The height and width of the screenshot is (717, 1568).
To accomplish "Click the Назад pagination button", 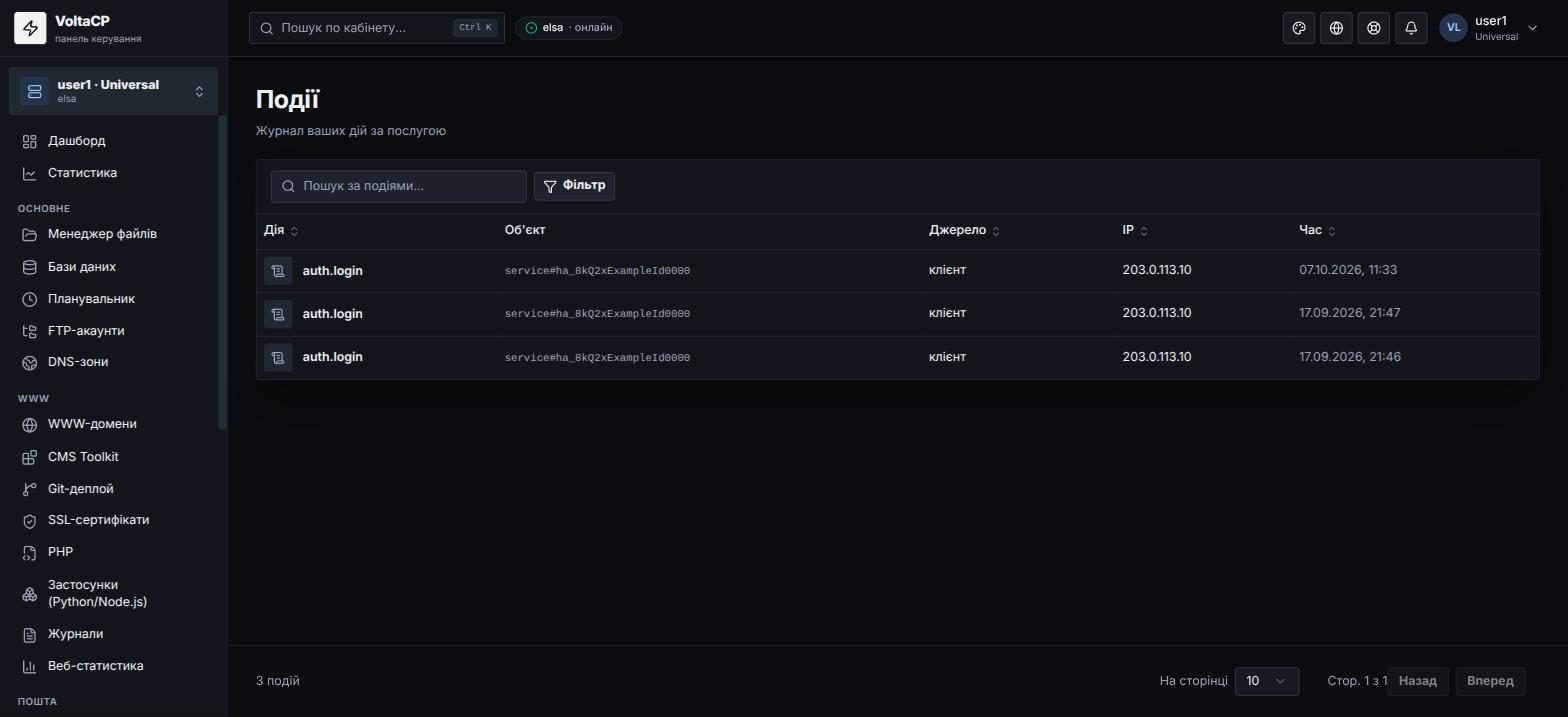I will (x=1418, y=681).
